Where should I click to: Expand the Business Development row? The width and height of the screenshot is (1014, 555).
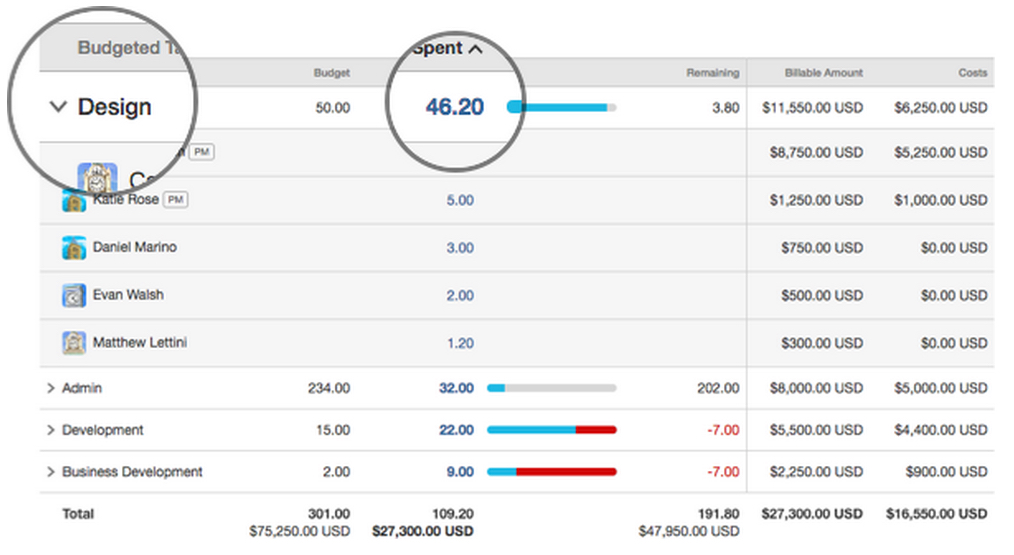(x=50, y=472)
